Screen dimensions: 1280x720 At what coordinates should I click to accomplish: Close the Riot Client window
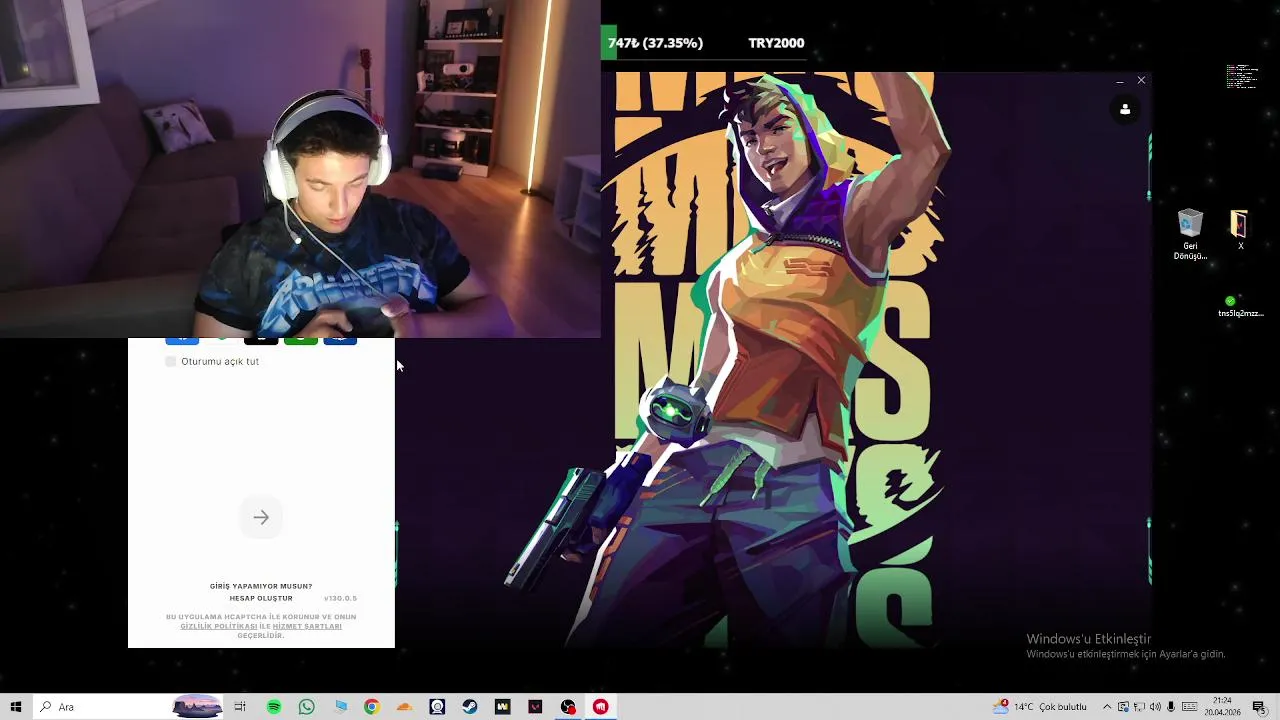1141,80
